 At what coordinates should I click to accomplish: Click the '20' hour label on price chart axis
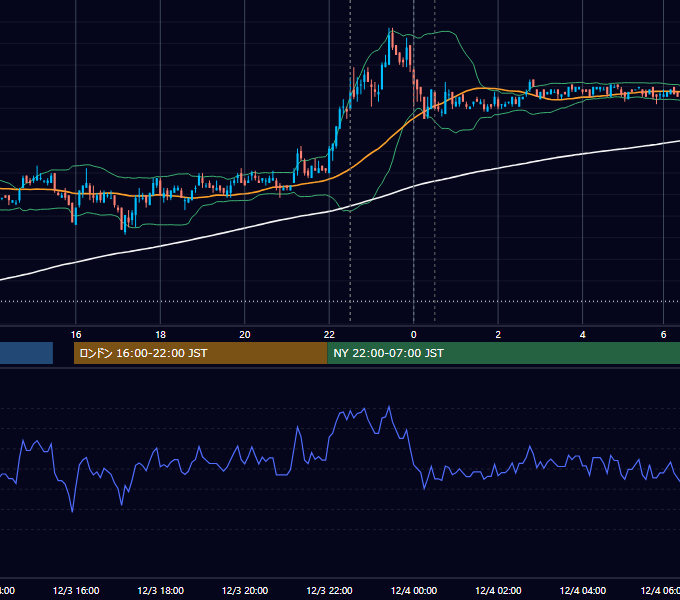tap(245, 335)
